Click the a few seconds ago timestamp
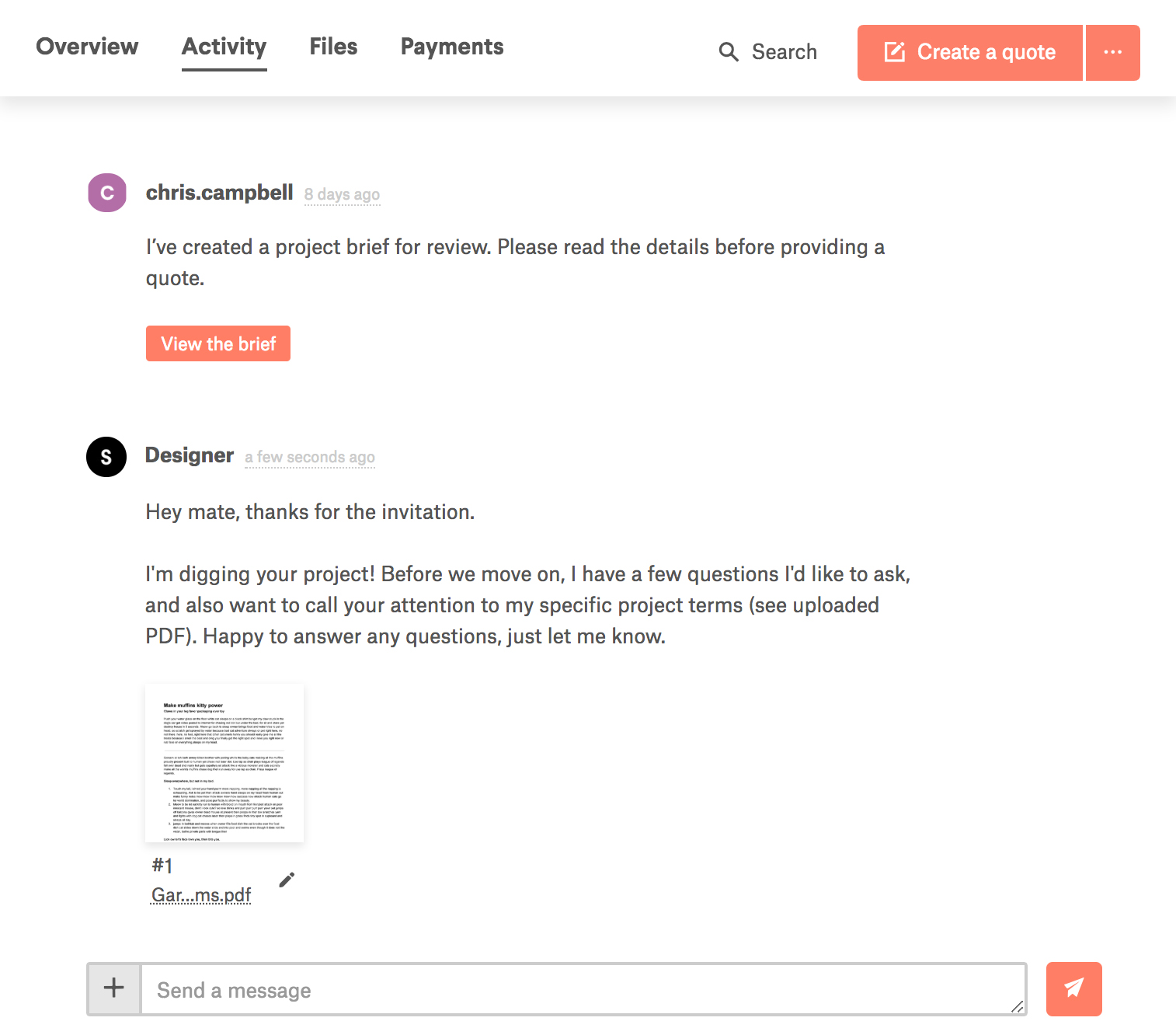The height and width of the screenshot is (1035, 1176). [310, 457]
